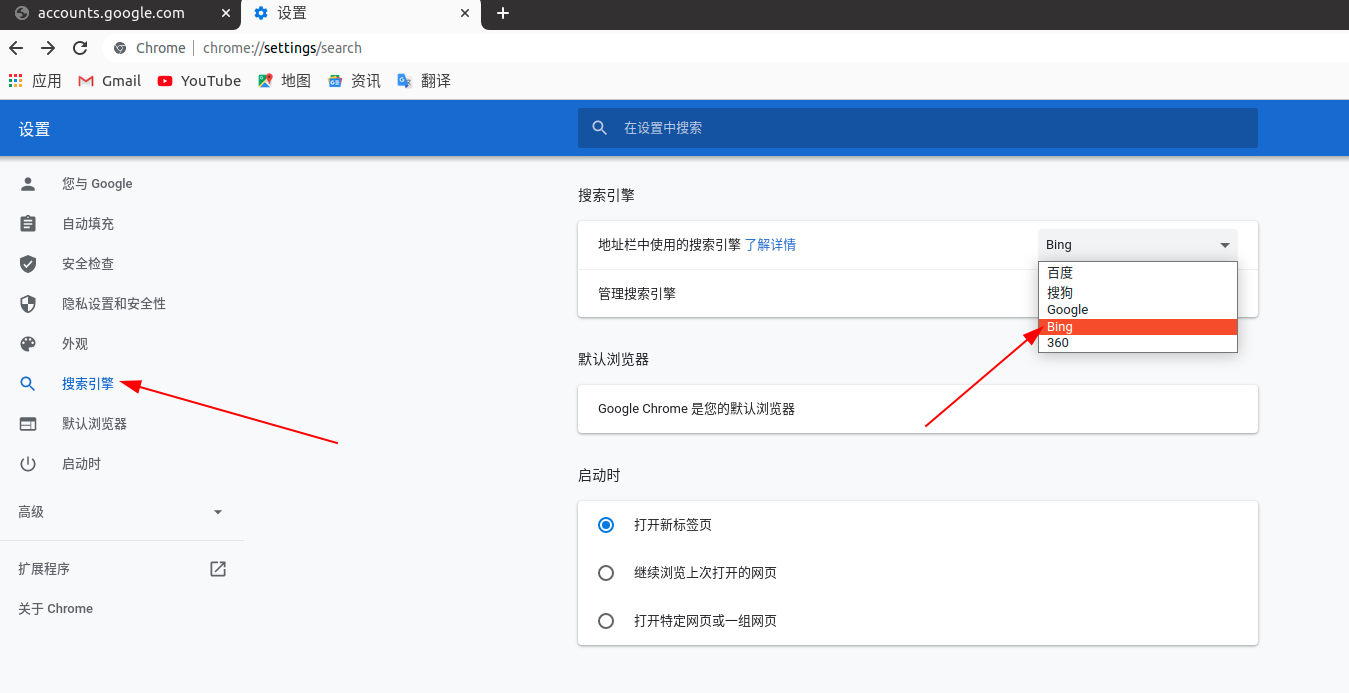
Task: Select 打开特定网页或一组网页 radio option
Action: (x=606, y=621)
